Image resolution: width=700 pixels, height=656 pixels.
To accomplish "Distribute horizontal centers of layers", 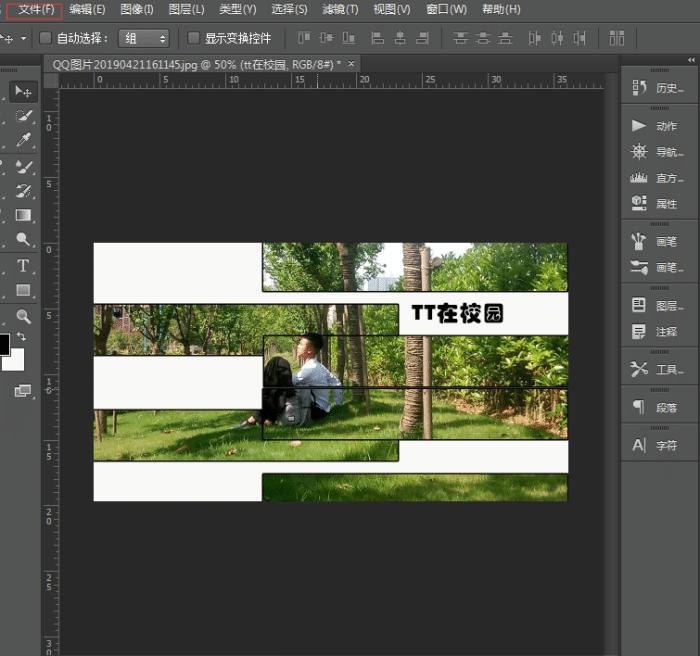I will tap(557, 38).
